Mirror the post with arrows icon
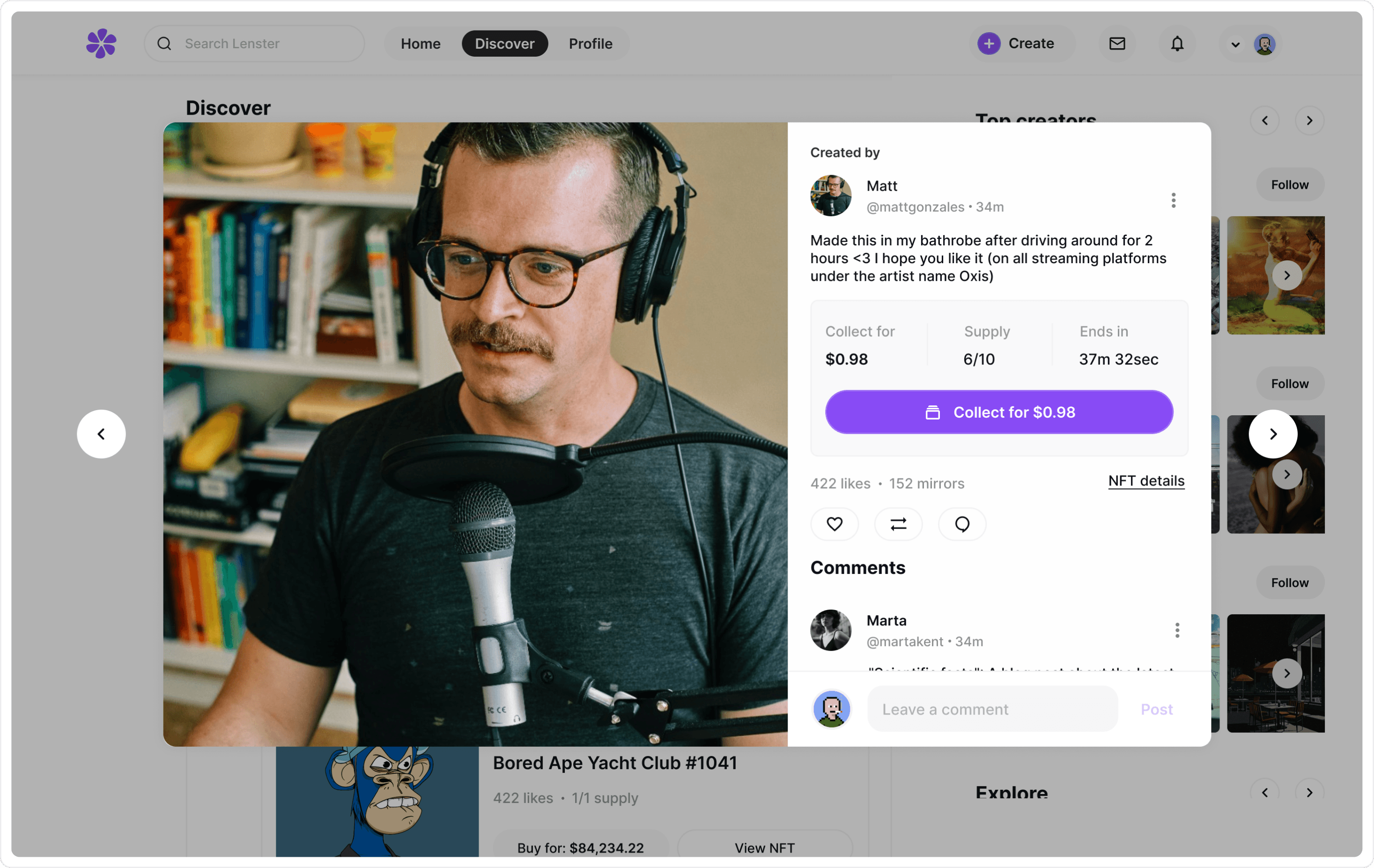Image resolution: width=1374 pixels, height=868 pixels. pyautogui.click(x=898, y=523)
